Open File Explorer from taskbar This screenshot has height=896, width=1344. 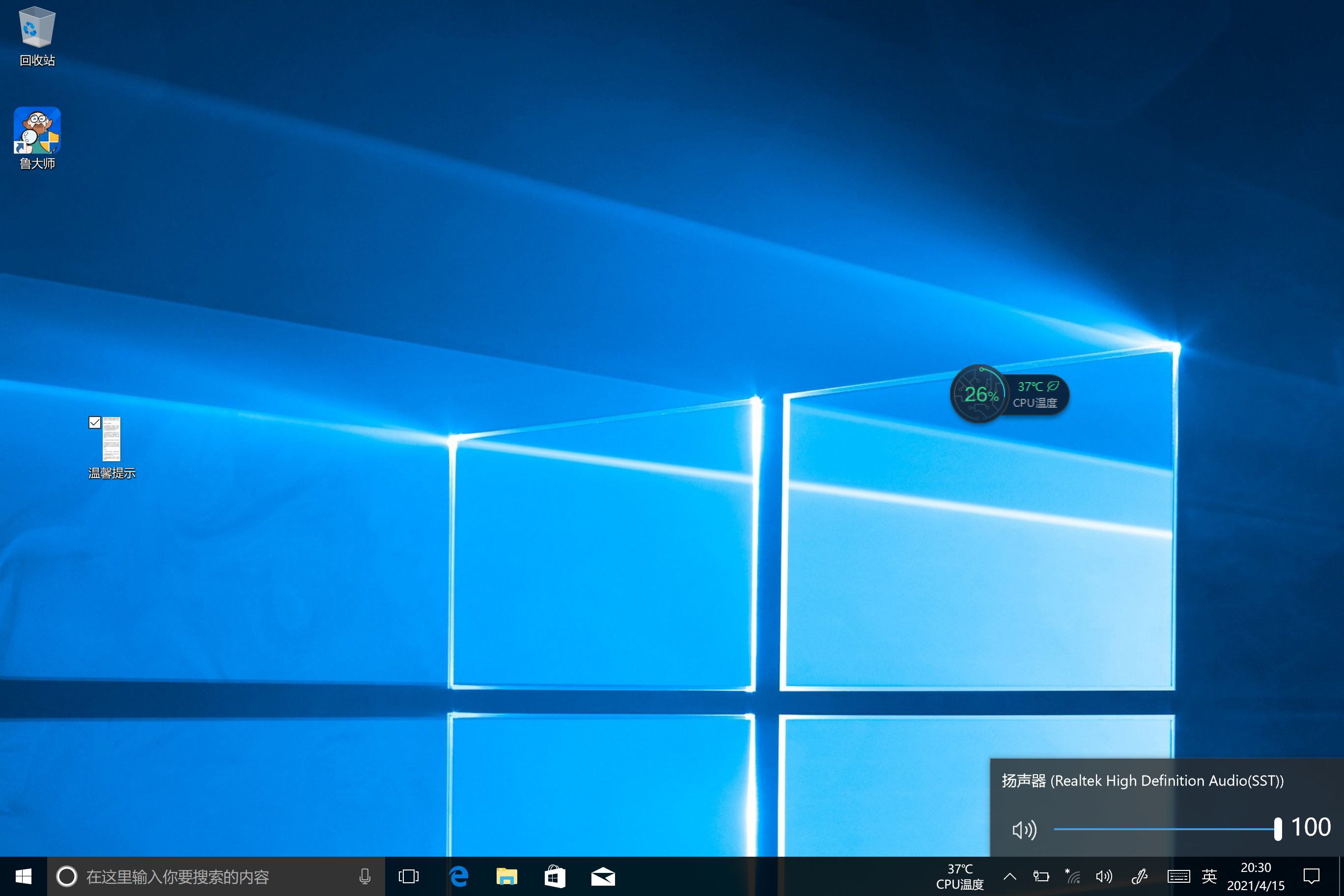point(506,876)
